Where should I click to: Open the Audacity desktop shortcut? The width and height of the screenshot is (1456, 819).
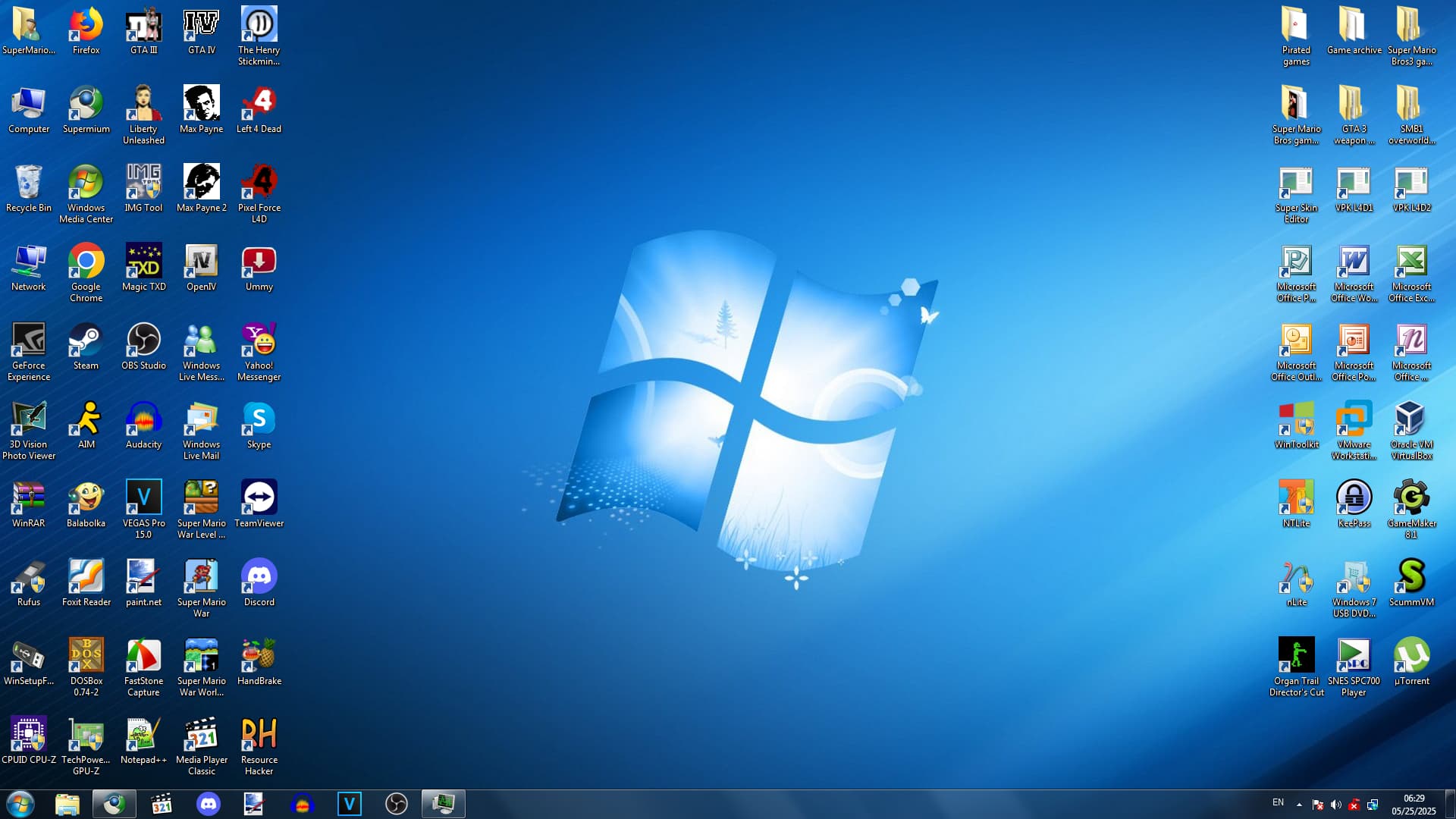(143, 425)
